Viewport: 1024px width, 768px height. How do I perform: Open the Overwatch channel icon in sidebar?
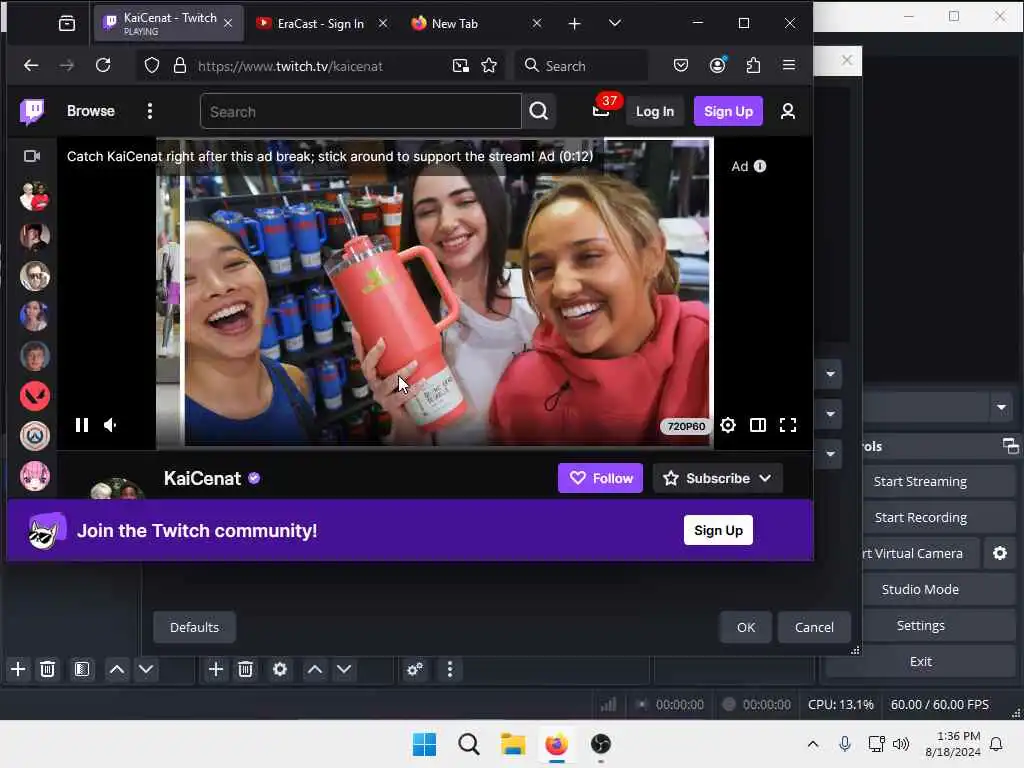(x=35, y=436)
